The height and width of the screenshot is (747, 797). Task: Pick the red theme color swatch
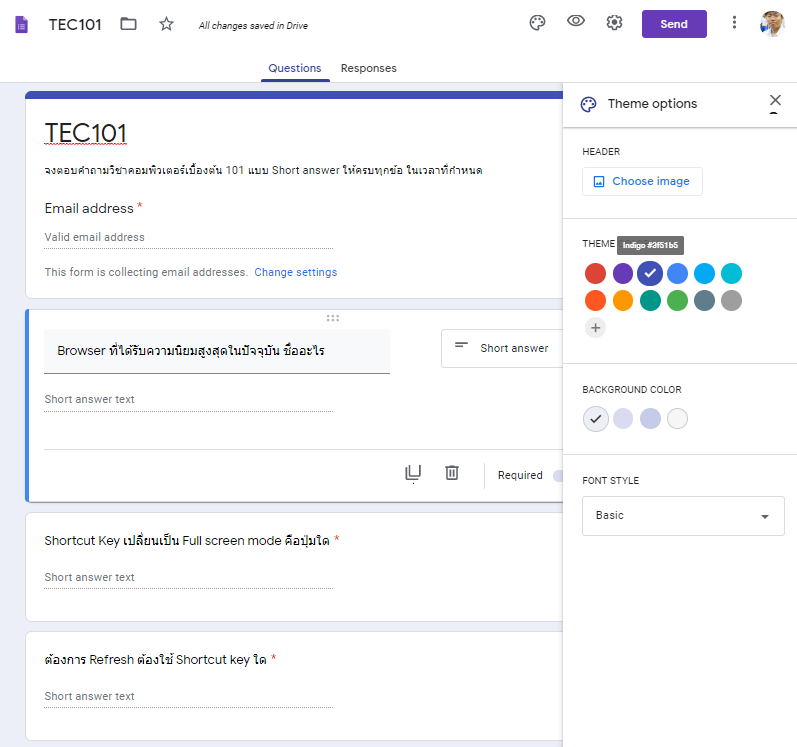coord(595,273)
